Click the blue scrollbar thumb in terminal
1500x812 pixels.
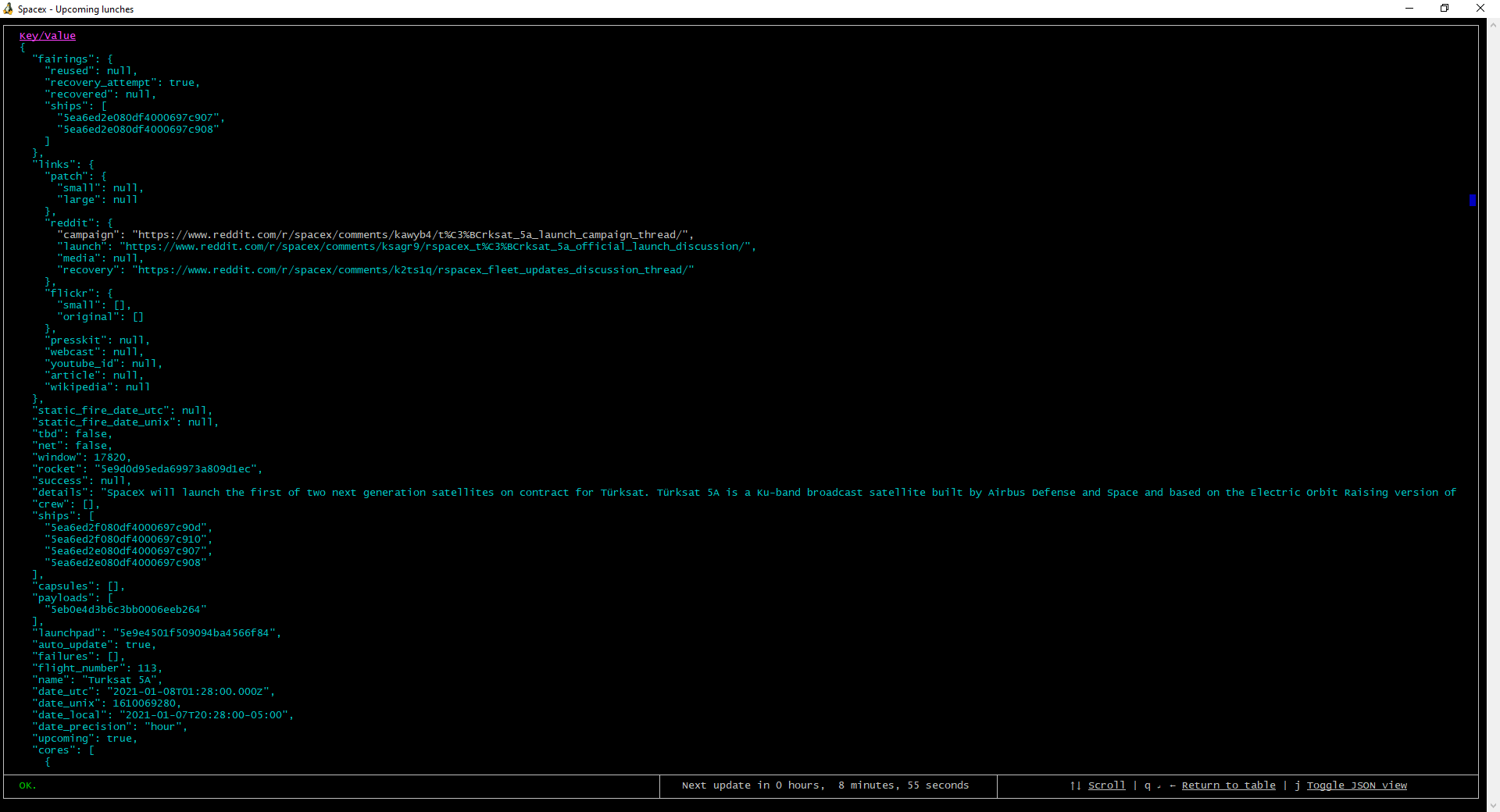(1473, 201)
